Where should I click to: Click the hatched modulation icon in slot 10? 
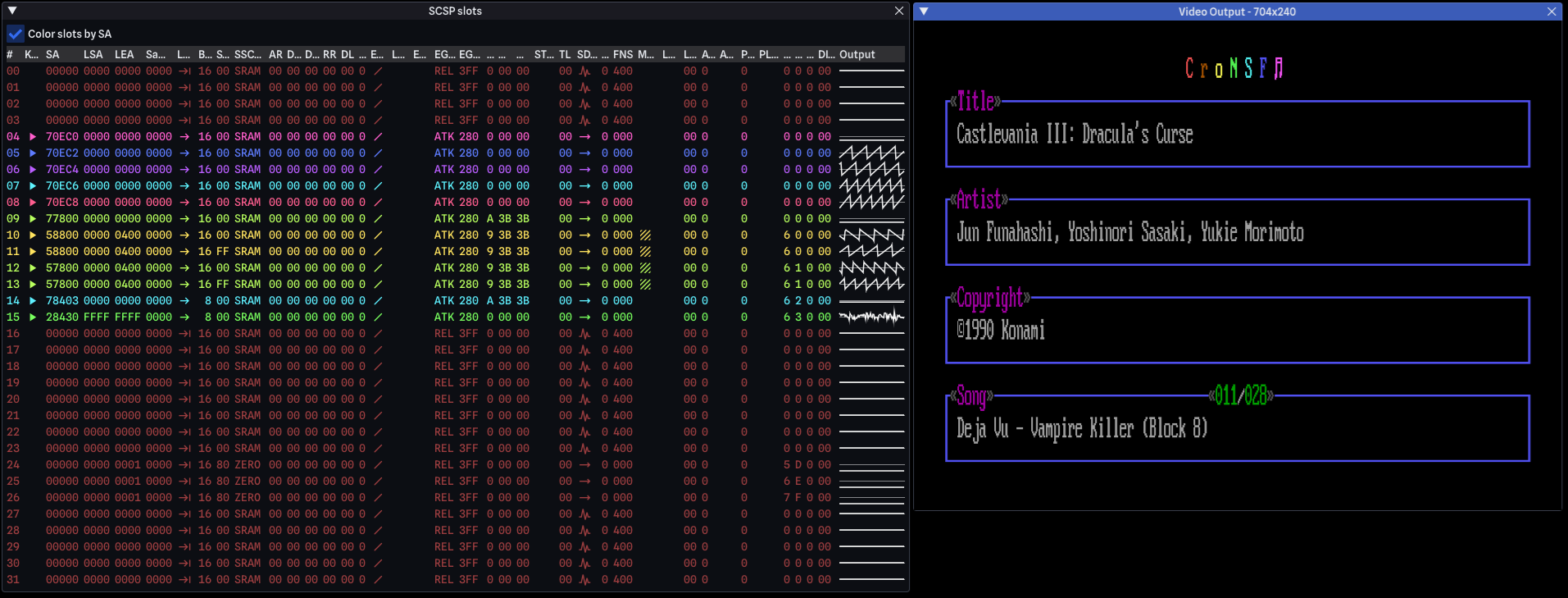(646, 235)
